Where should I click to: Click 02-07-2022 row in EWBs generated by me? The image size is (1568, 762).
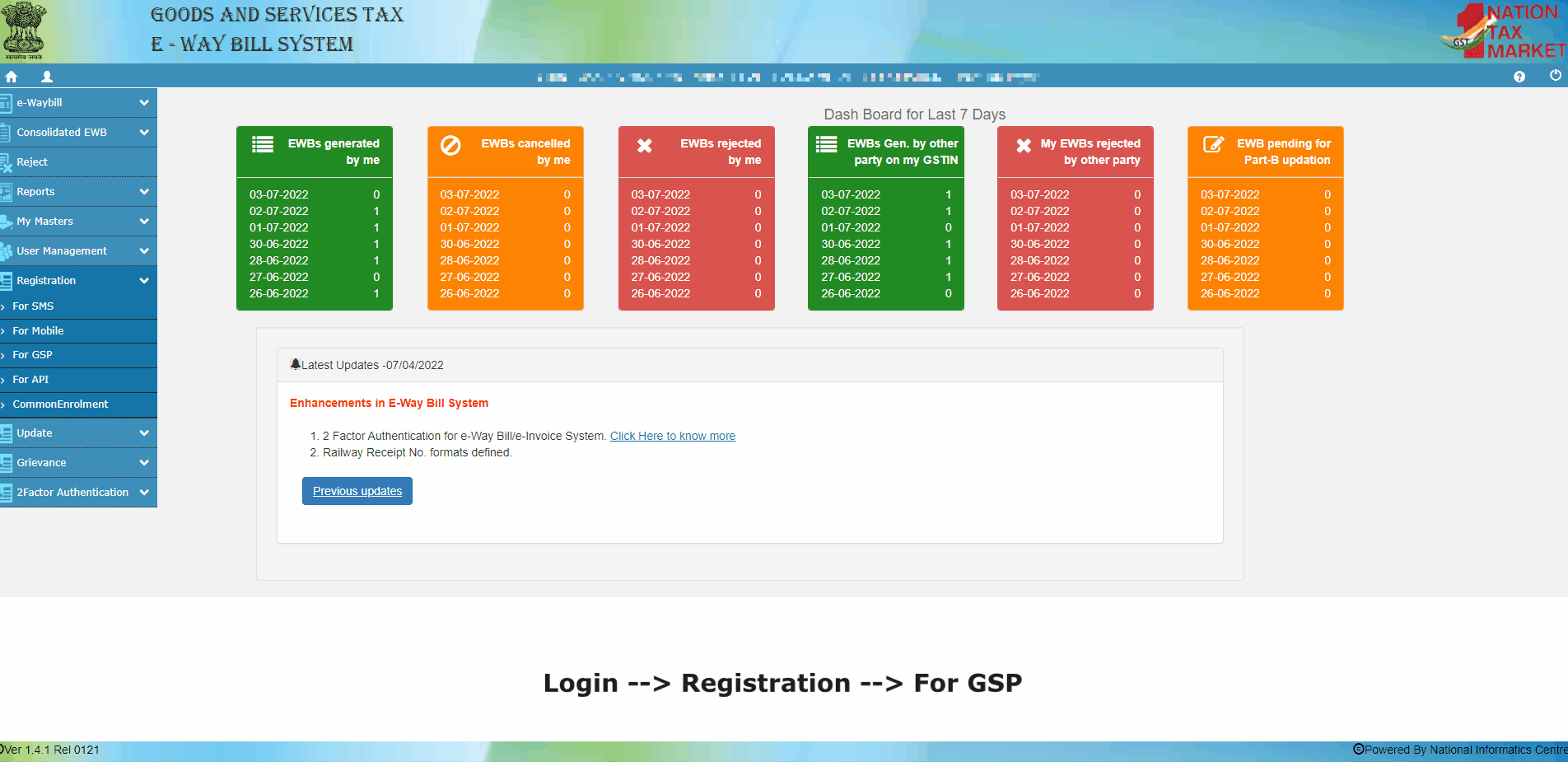click(315, 211)
